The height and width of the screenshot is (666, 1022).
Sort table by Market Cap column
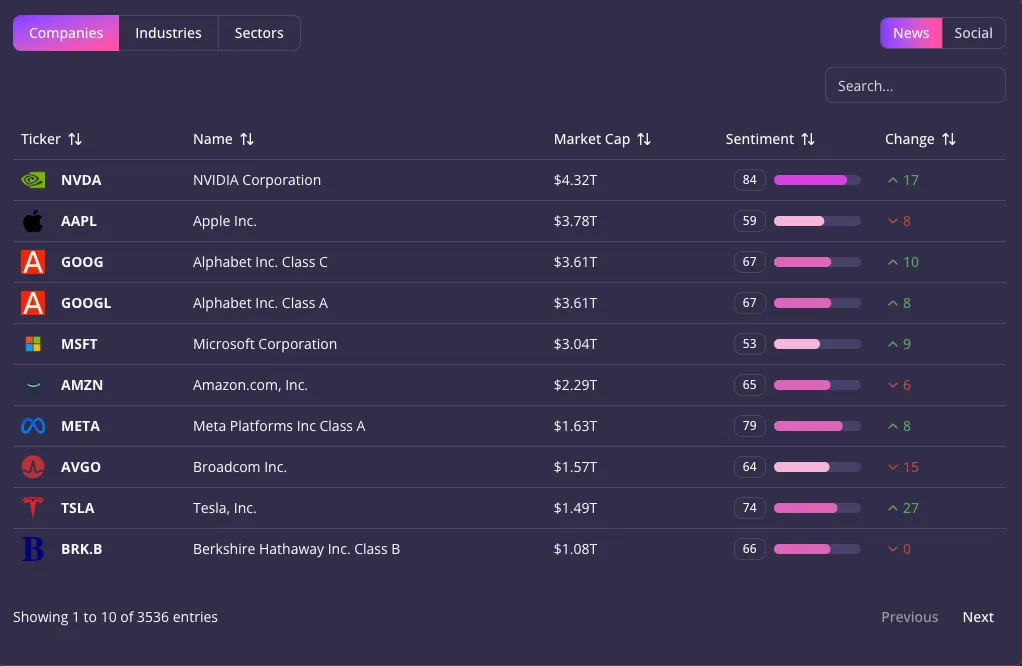(644, 139)
